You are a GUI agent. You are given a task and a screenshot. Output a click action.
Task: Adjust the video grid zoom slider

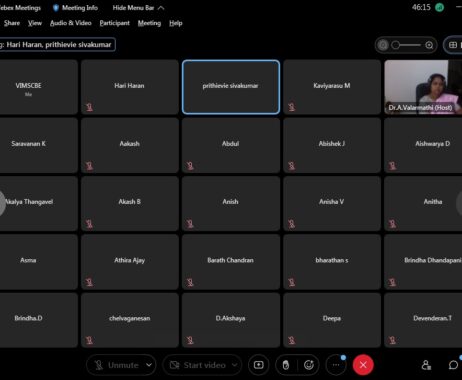[406, 45]
